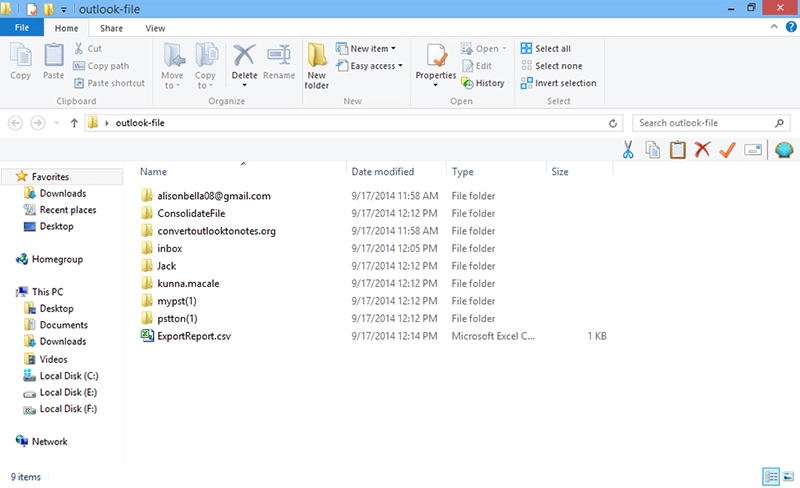Create a New folder from the ribbon

(316, 66)
